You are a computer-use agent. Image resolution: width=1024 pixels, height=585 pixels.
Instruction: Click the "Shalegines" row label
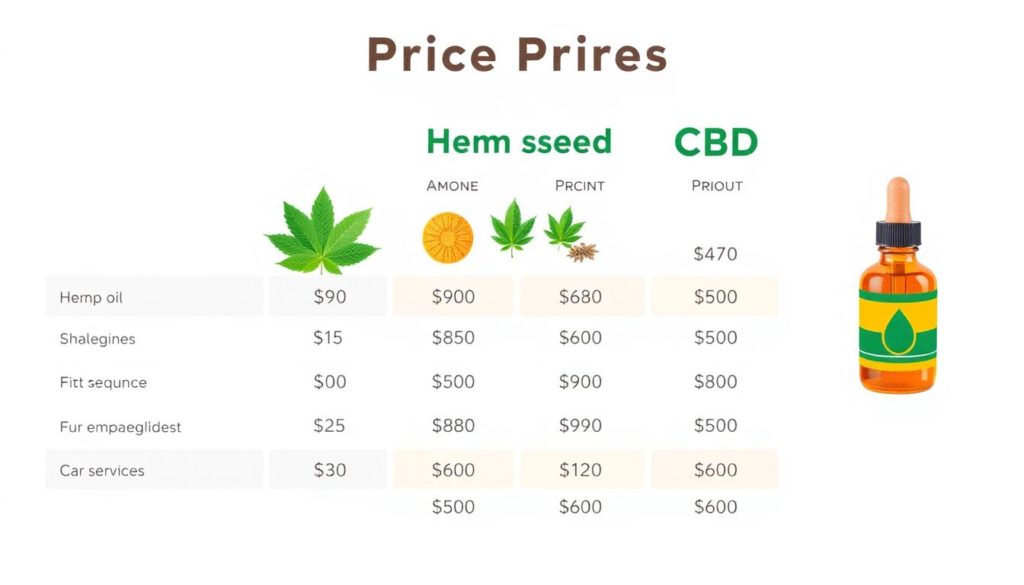97,339
